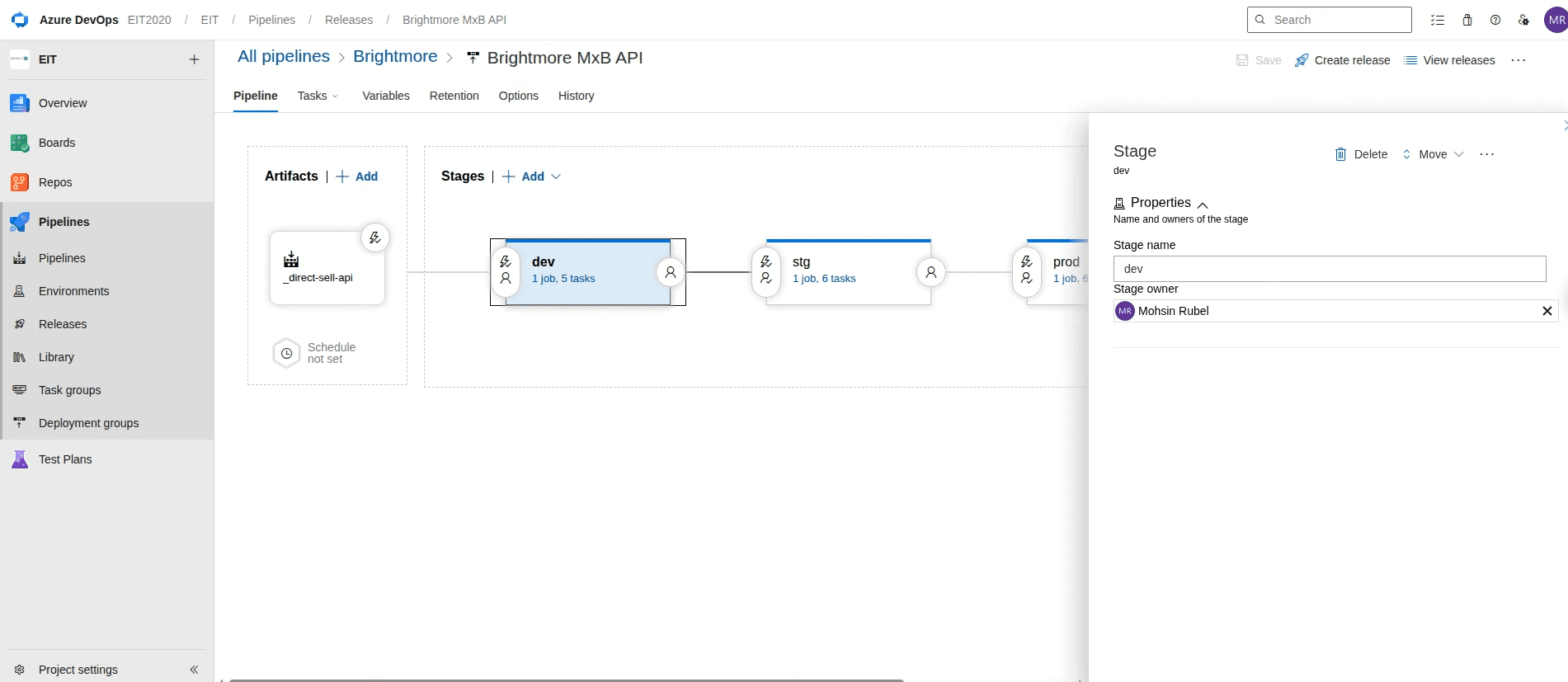Screen dimensions: 1568x682
Task: Collapse the Properties section
Action: click(1203, 205)
